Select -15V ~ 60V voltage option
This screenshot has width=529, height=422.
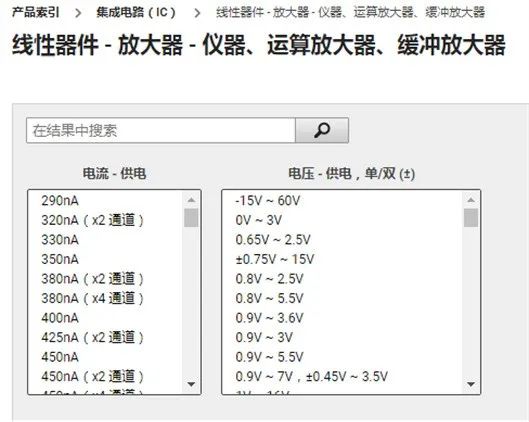pos(268,201)
